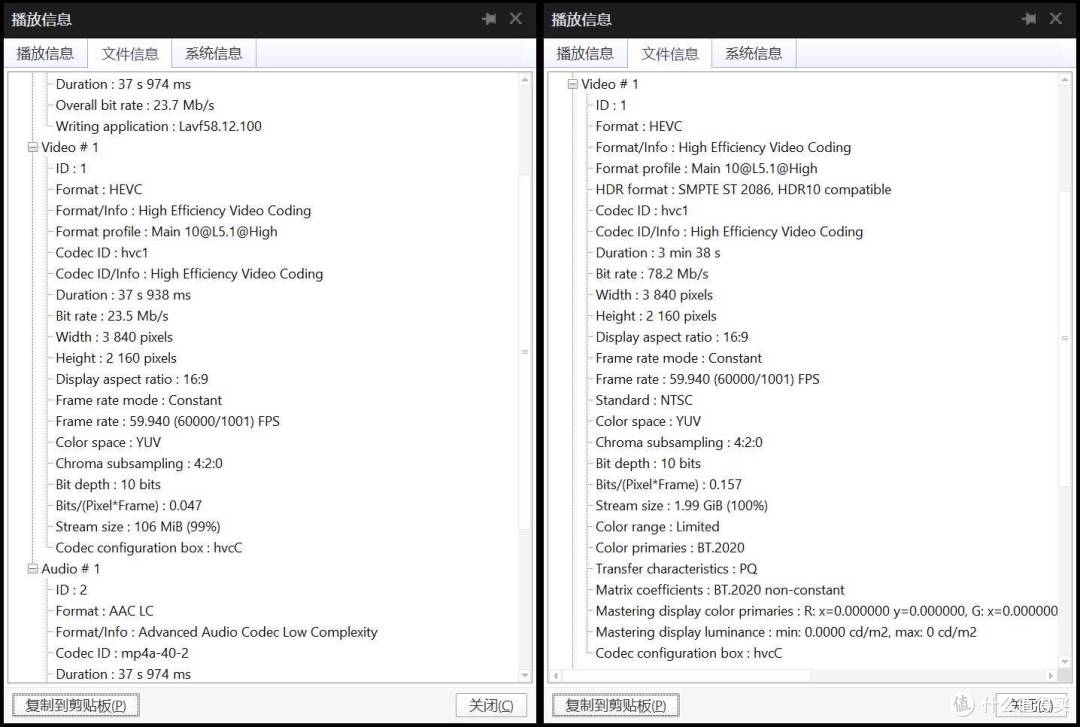Screen dimensions: 1080x727
Task: Pin the right 播放信息 window
Action: pyautogui.click(x=1029, y=19)
